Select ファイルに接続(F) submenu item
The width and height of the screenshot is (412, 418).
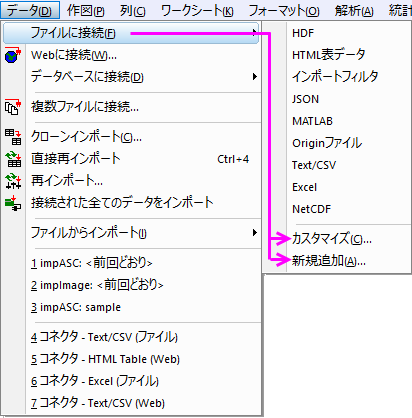coord(131,33)
